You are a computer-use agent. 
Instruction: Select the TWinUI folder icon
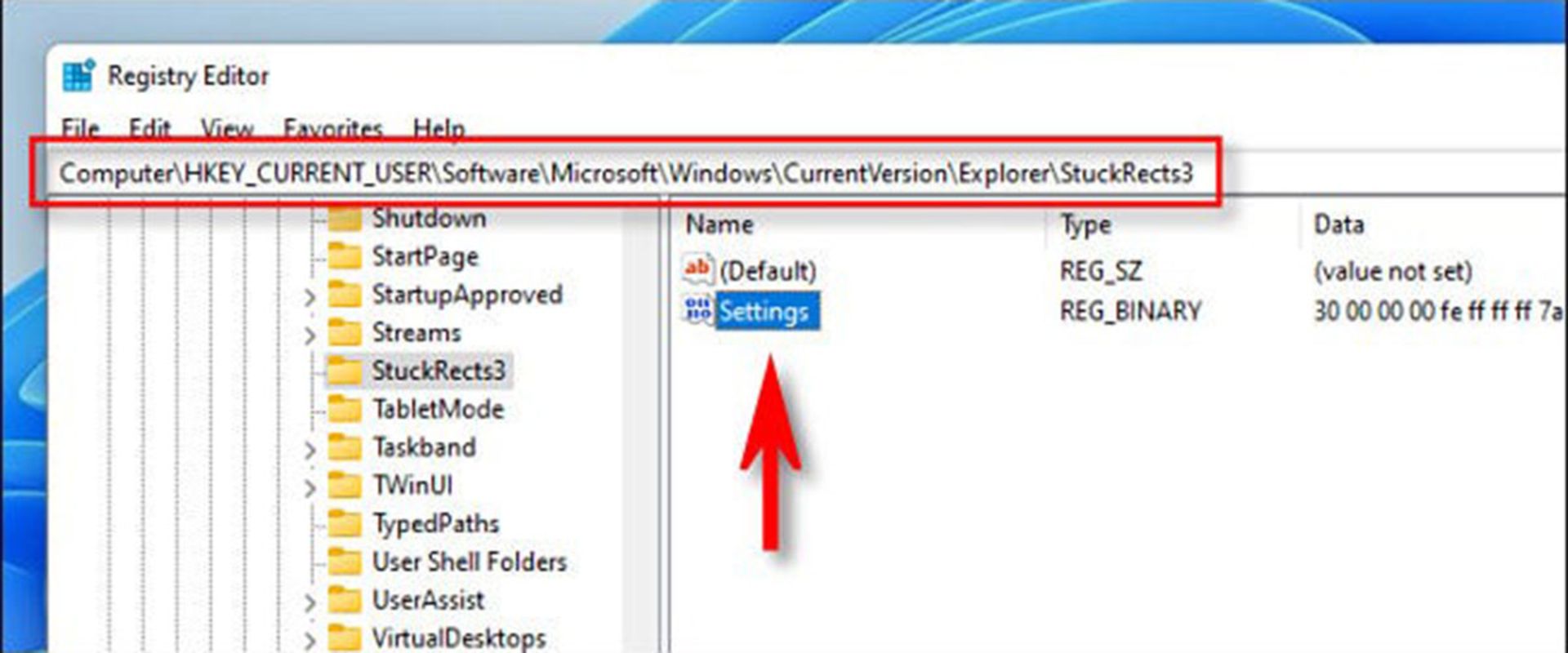click(x=344, y=486)
